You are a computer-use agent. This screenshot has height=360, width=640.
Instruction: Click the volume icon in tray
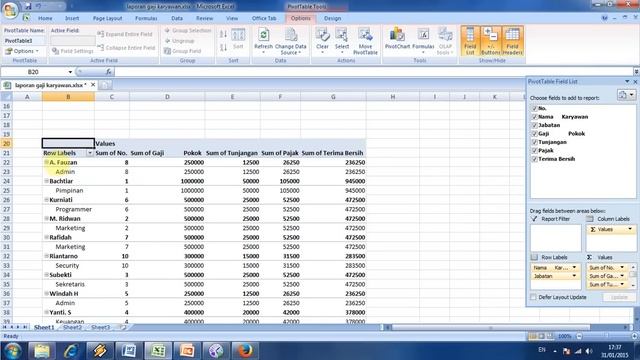click(x=589, y=351)
